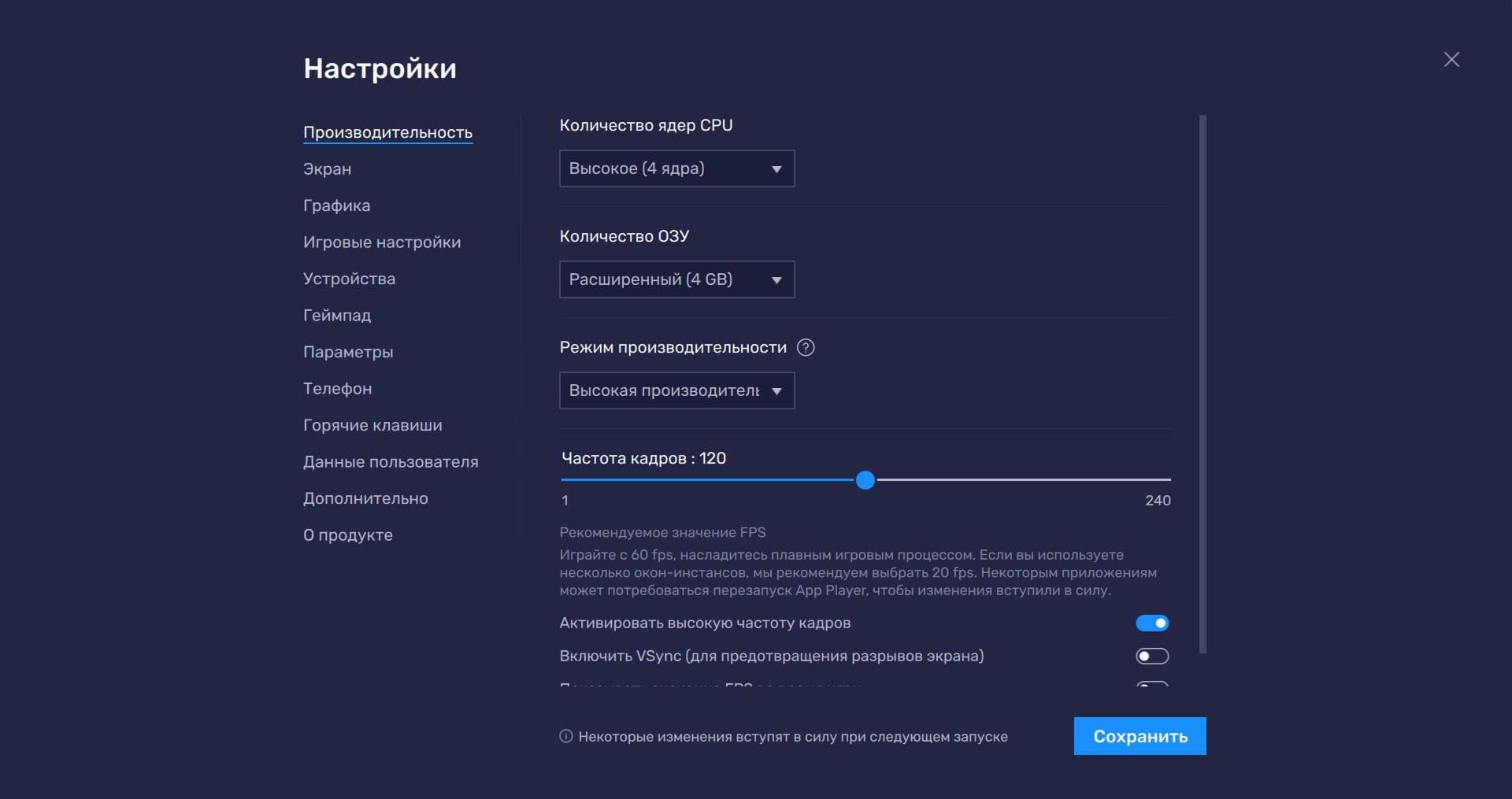This screenshot has width=1512, height=799.
Task: Open the Устройства section
Action: (x=349, y=279)
